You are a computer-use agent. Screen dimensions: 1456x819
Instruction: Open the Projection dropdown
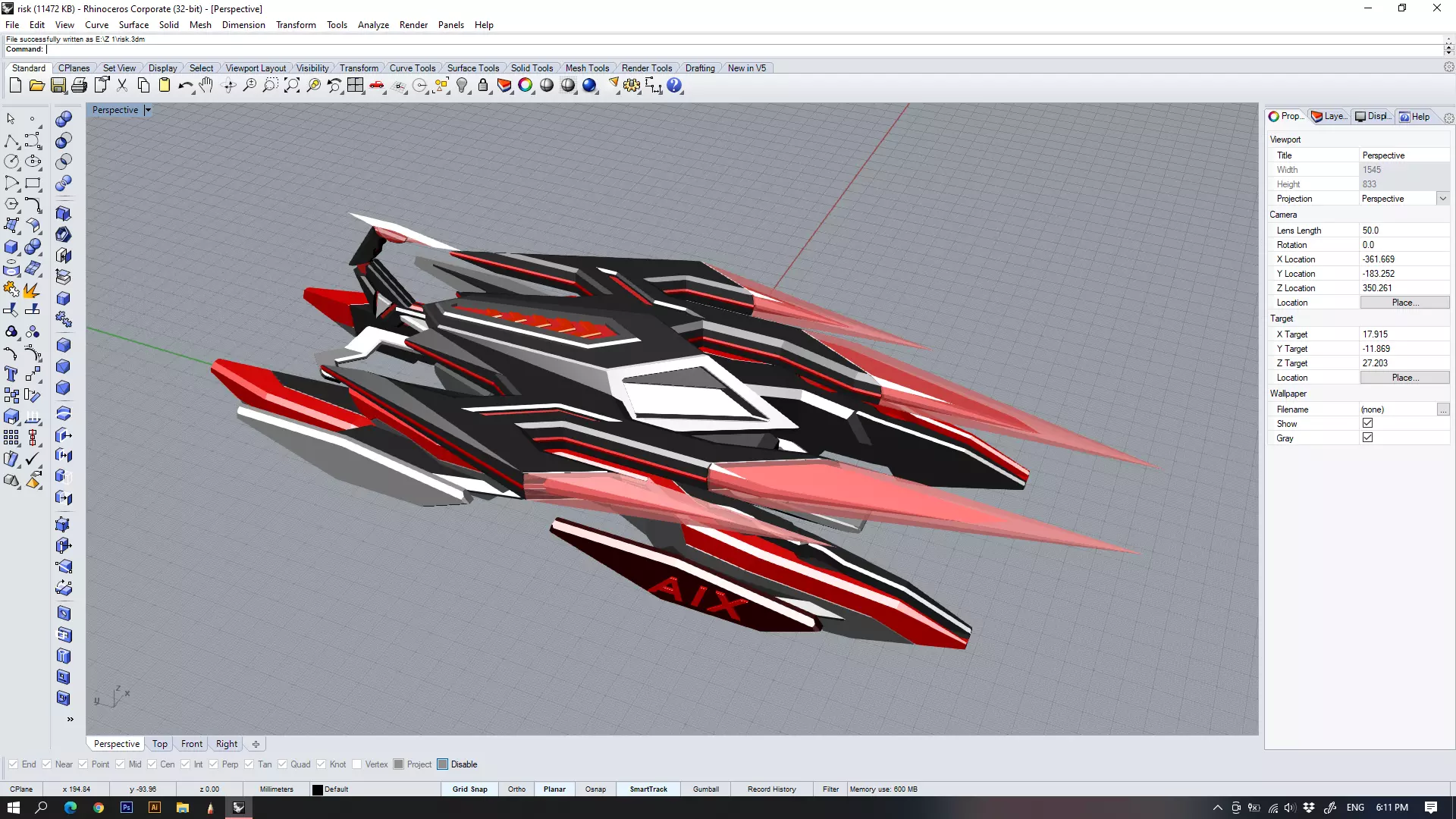pyautogui.click(x=1442, y=199)
